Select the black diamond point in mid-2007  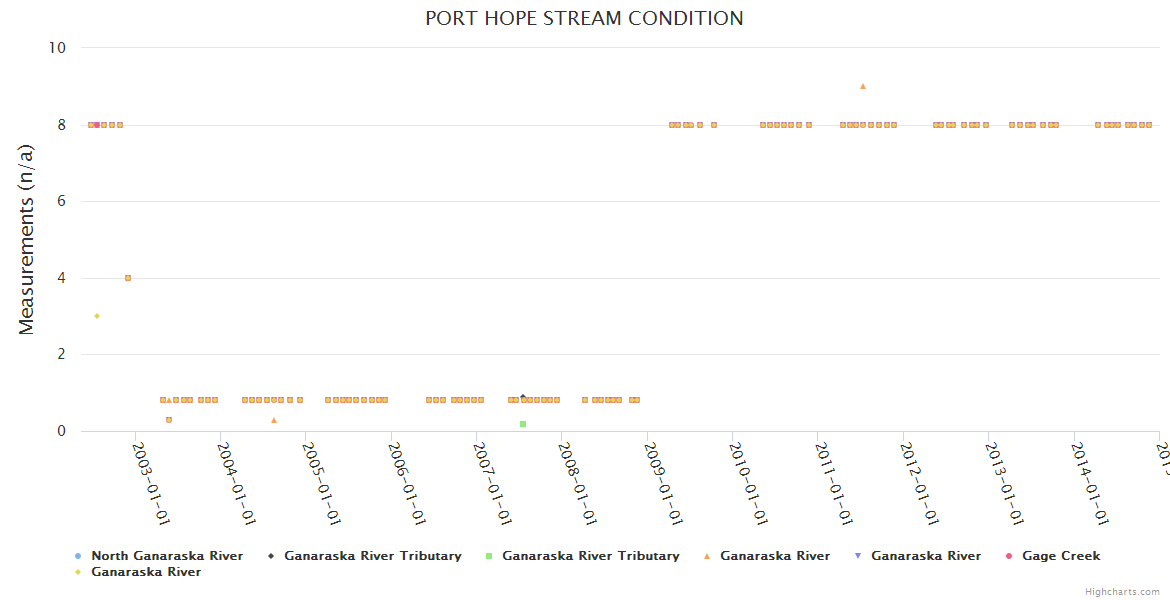(522, 397)
